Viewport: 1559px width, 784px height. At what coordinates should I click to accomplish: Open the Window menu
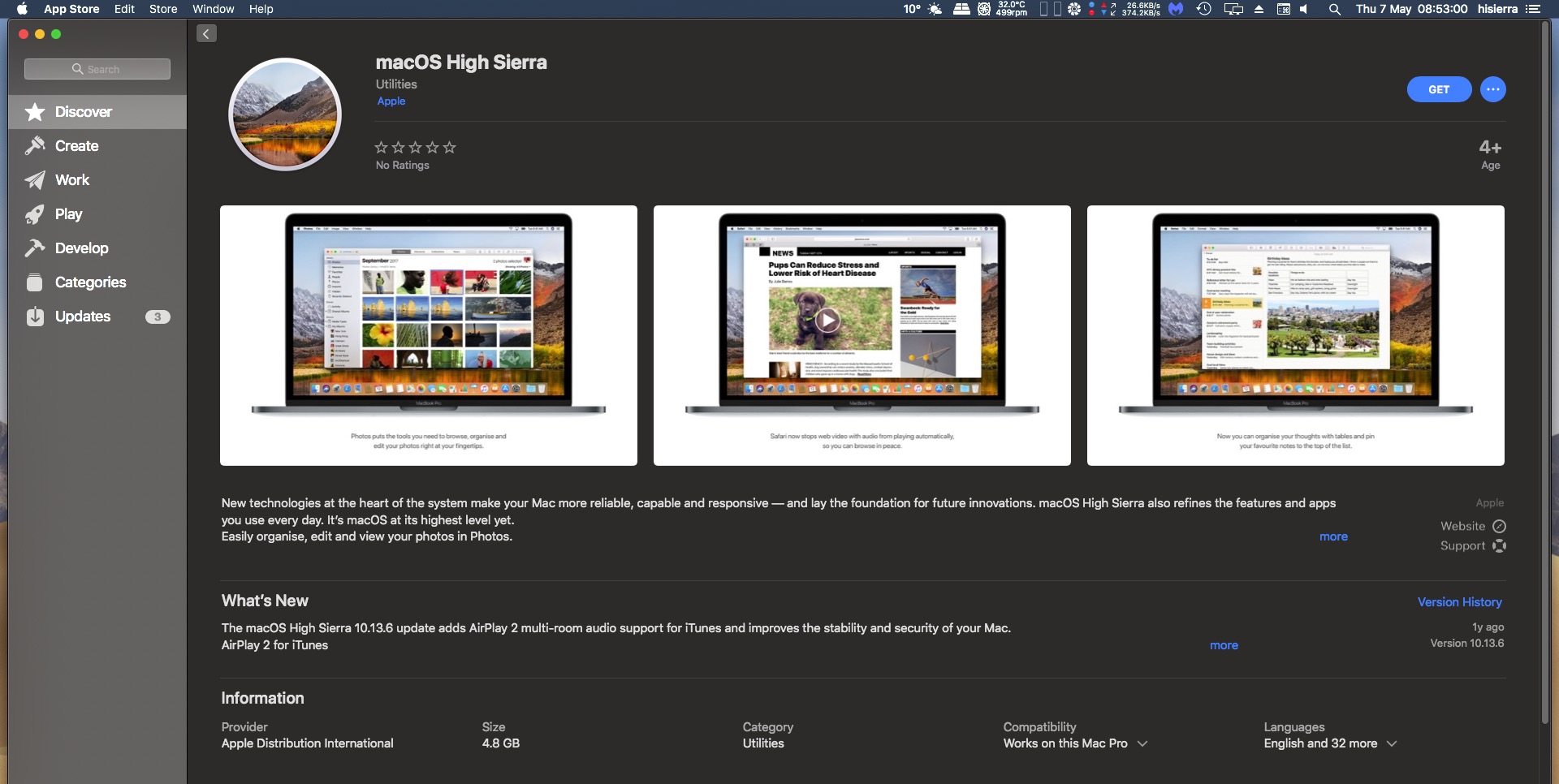(x=213, y=9)
